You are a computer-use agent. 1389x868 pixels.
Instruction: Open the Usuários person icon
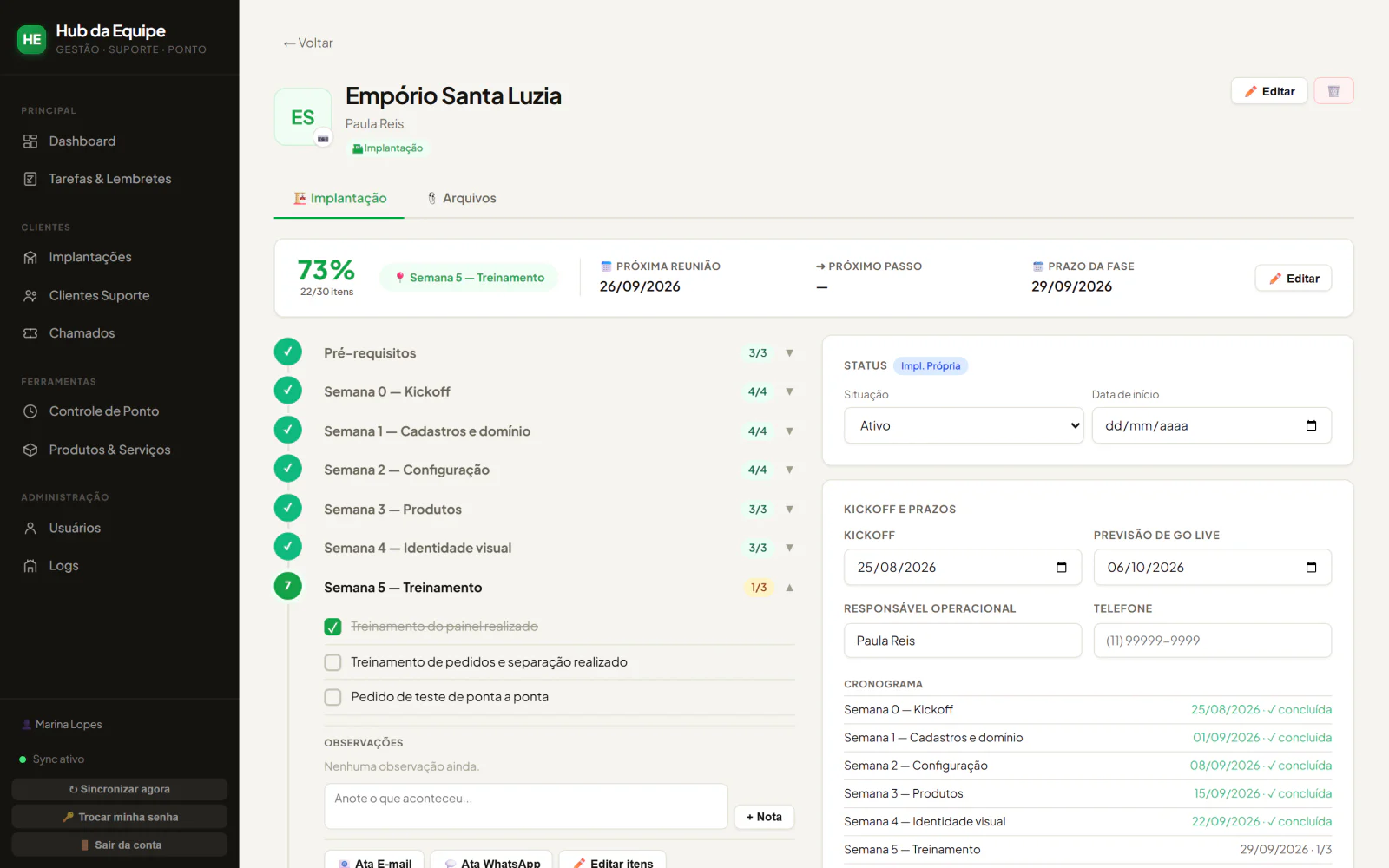(x=30, y=528)
